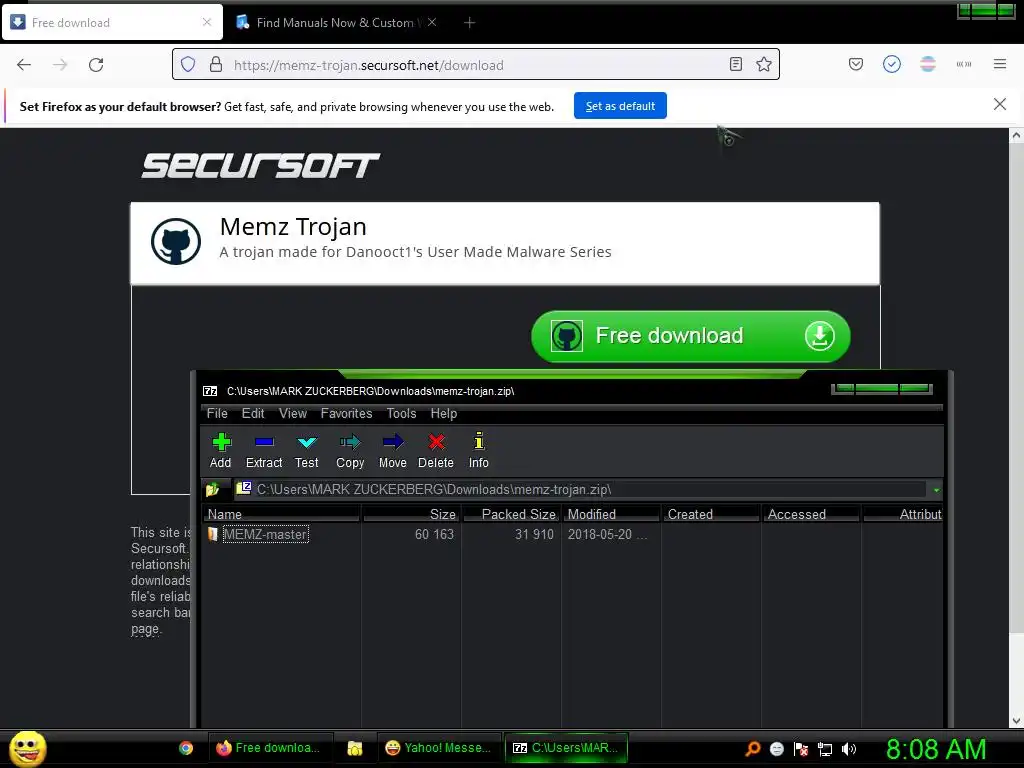Sort by the Modified column header

coord(611,514)
